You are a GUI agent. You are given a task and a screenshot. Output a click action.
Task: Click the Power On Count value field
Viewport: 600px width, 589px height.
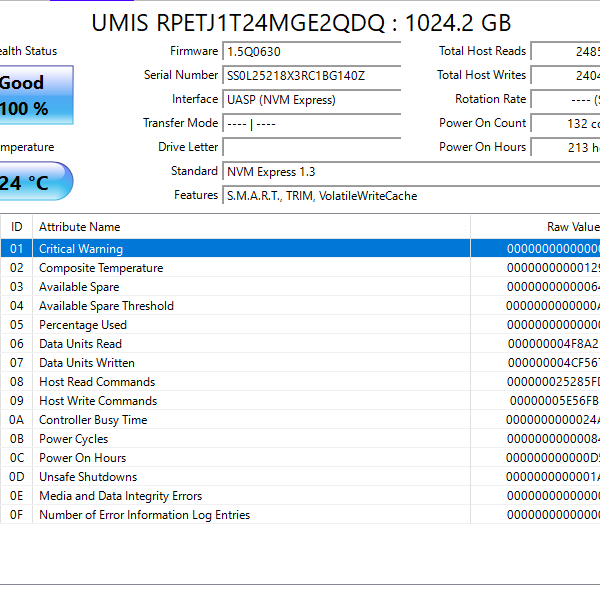click(x=565, y=124)
